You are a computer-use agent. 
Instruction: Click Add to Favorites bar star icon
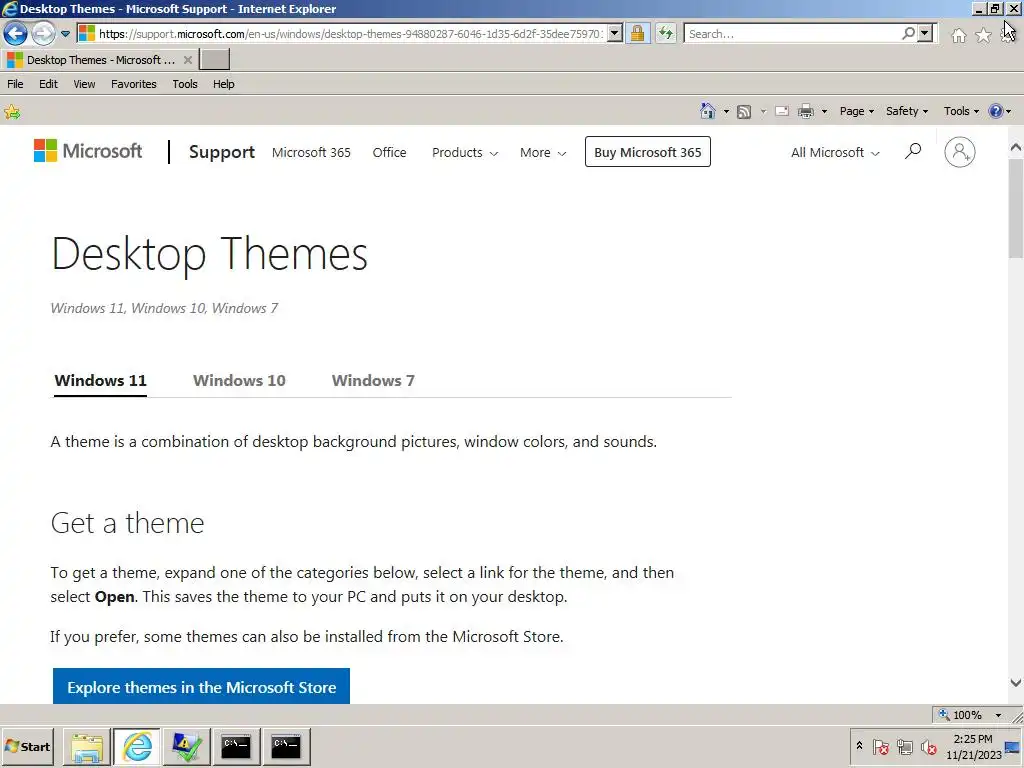12,112
